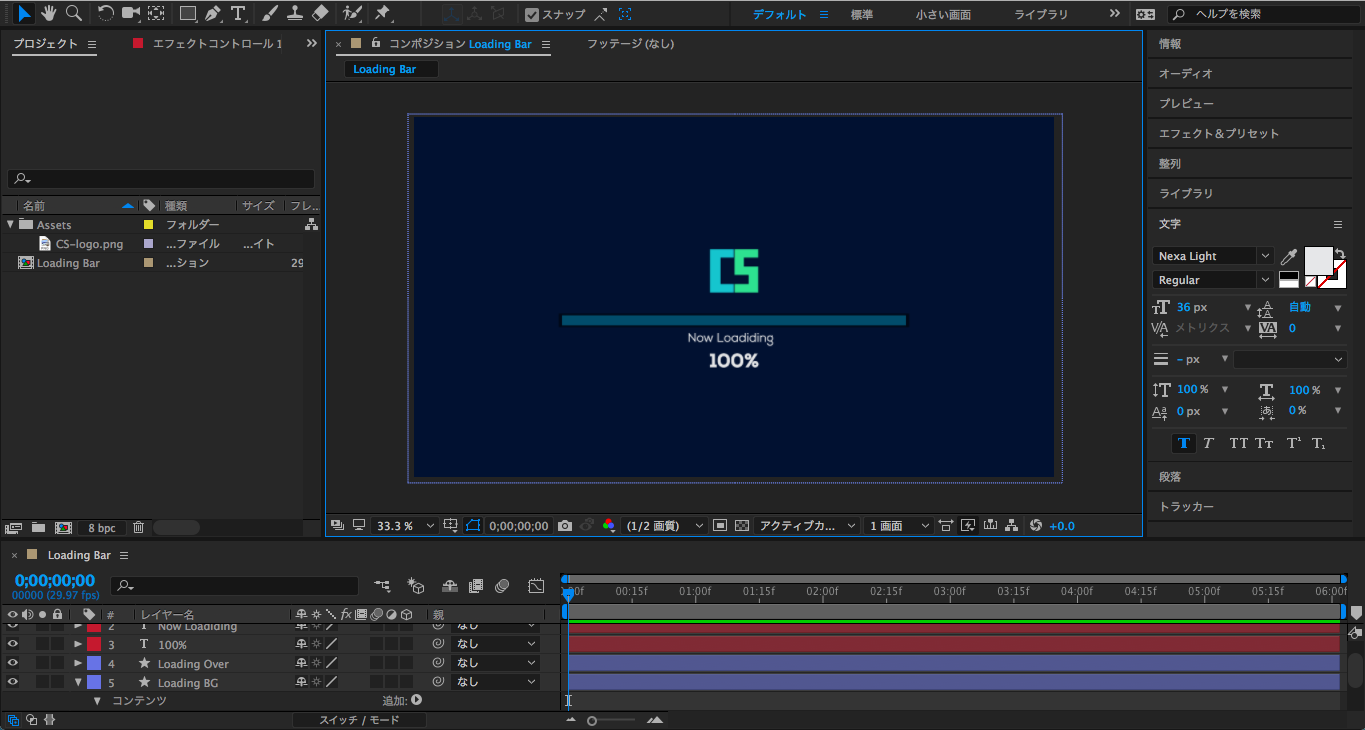The width and height of the screenshot is (1365, 730).
Task: Toggle the Snap checkbox
Action: pos(532,15)
